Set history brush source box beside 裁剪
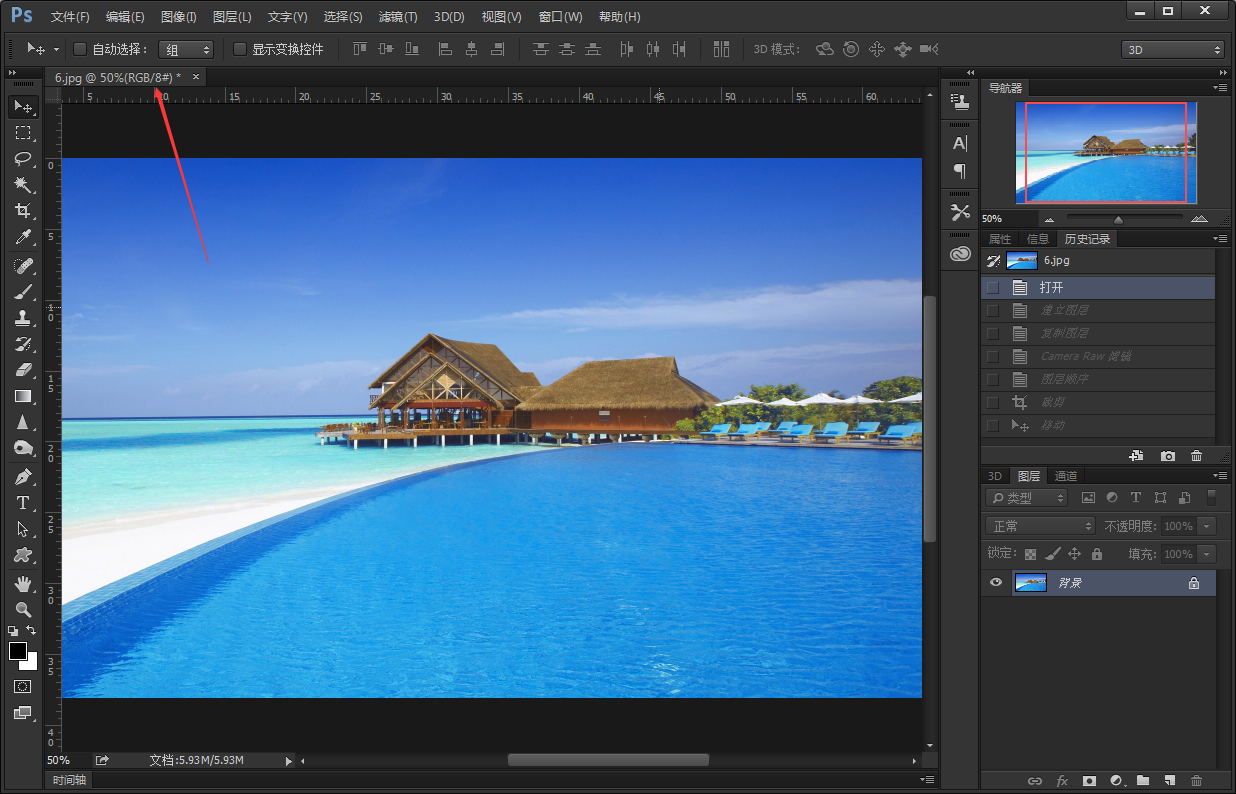The height and width of the screenshot is (794, 1236). click(993, 402)
